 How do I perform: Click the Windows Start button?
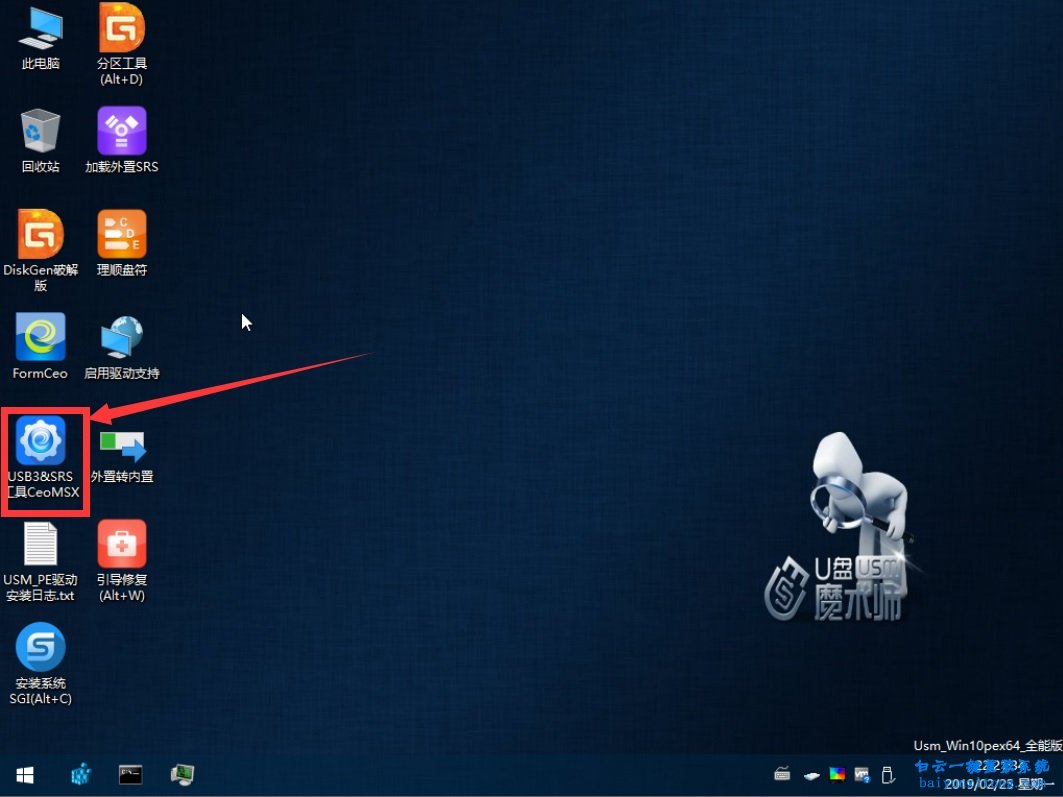(25, 775)
